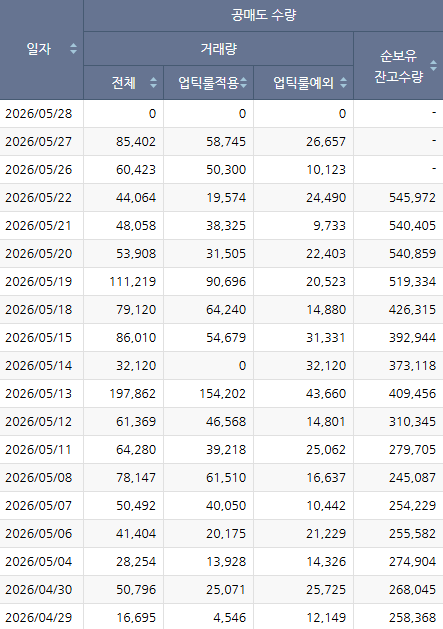The image size is (443, 629).
Task: Click the 순보유 잔고수량 header label
Action: tap(398, 66)
